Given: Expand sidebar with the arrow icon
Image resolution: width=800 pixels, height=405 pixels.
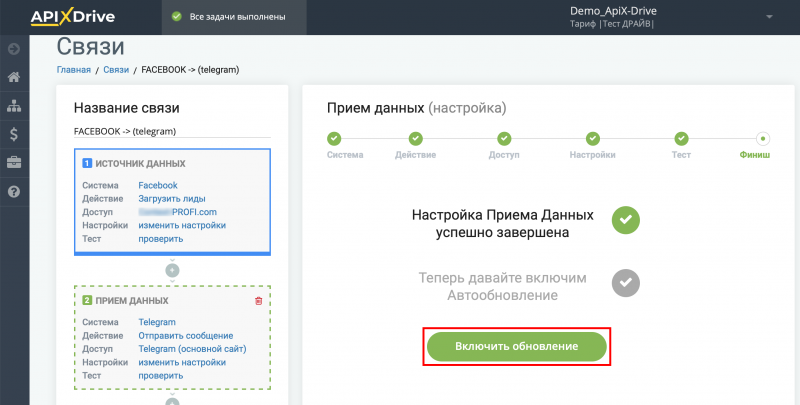Looking at the screenshot, I should point(14,49).
